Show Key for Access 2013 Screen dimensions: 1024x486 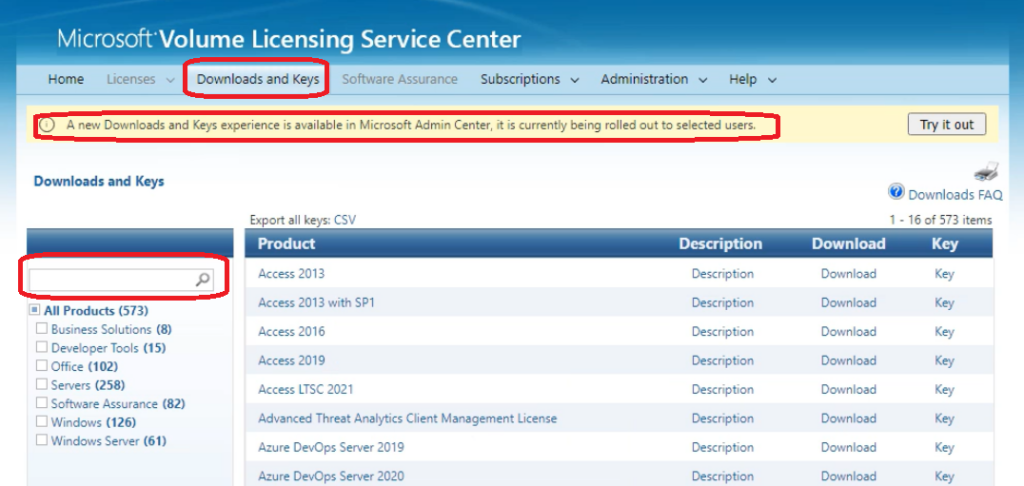944,274
